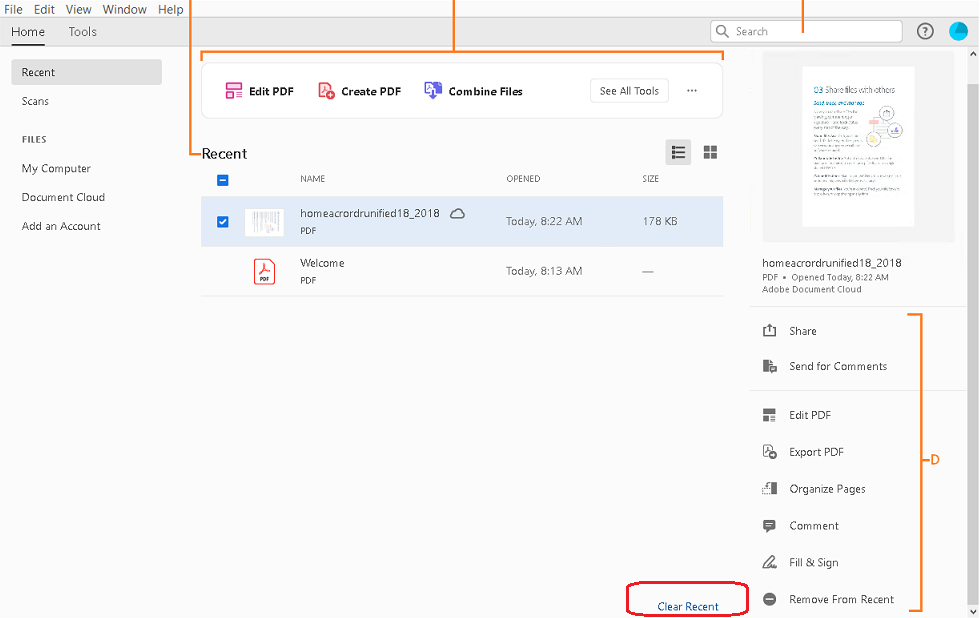This screenshot has width=980, height=618.
Task: Open the account avatar menu
Action: tap(959, 31)
